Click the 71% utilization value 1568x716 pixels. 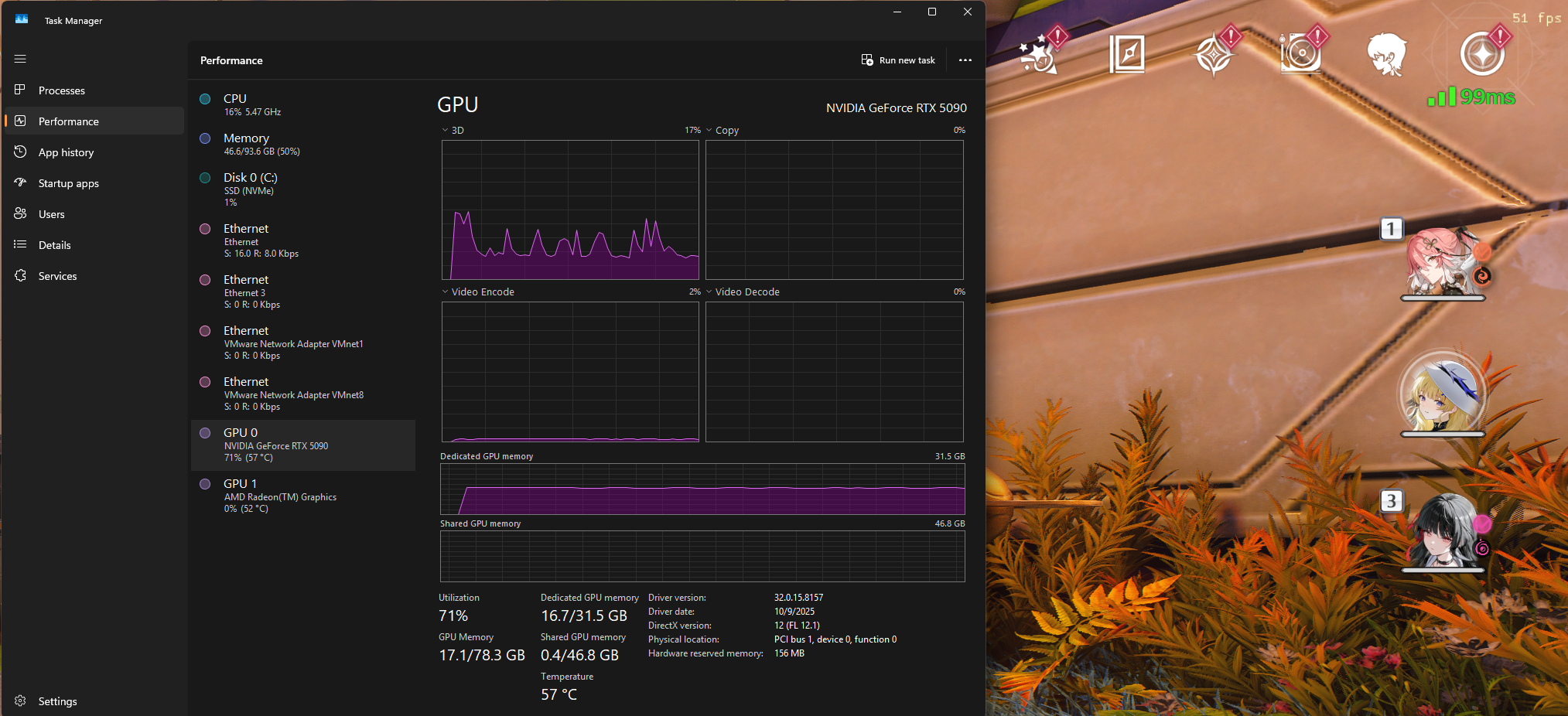pyautogui.click(x=453, y=616)
